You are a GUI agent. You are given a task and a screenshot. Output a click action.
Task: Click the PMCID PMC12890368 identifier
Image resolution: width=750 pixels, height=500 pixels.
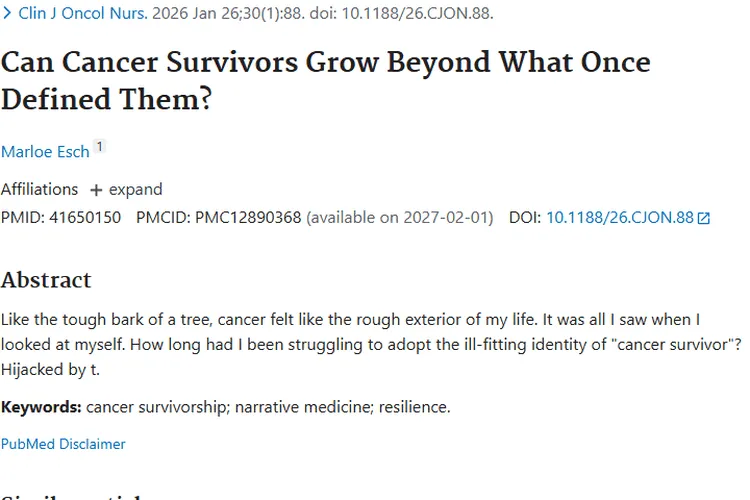[247, 217]
